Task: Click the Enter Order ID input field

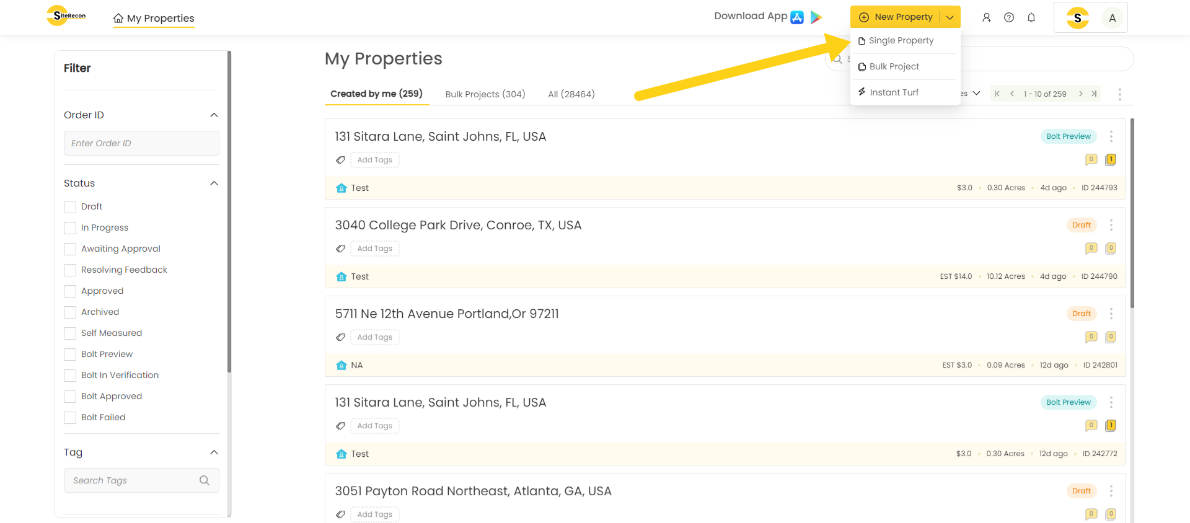Action: [141, 143]
